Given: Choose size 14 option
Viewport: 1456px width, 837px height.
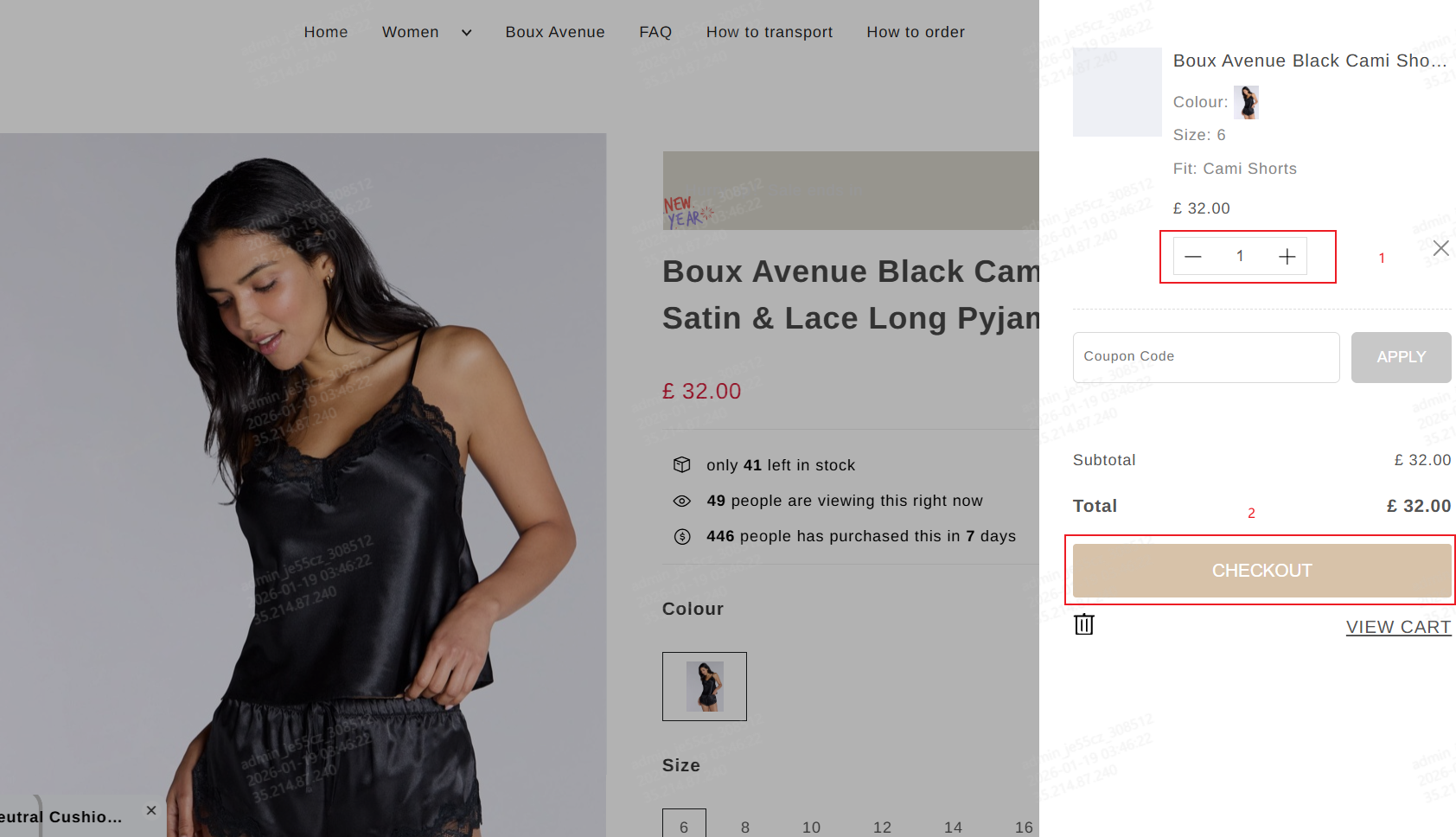Looking at the screenshot, I should (x=953, y=827).
